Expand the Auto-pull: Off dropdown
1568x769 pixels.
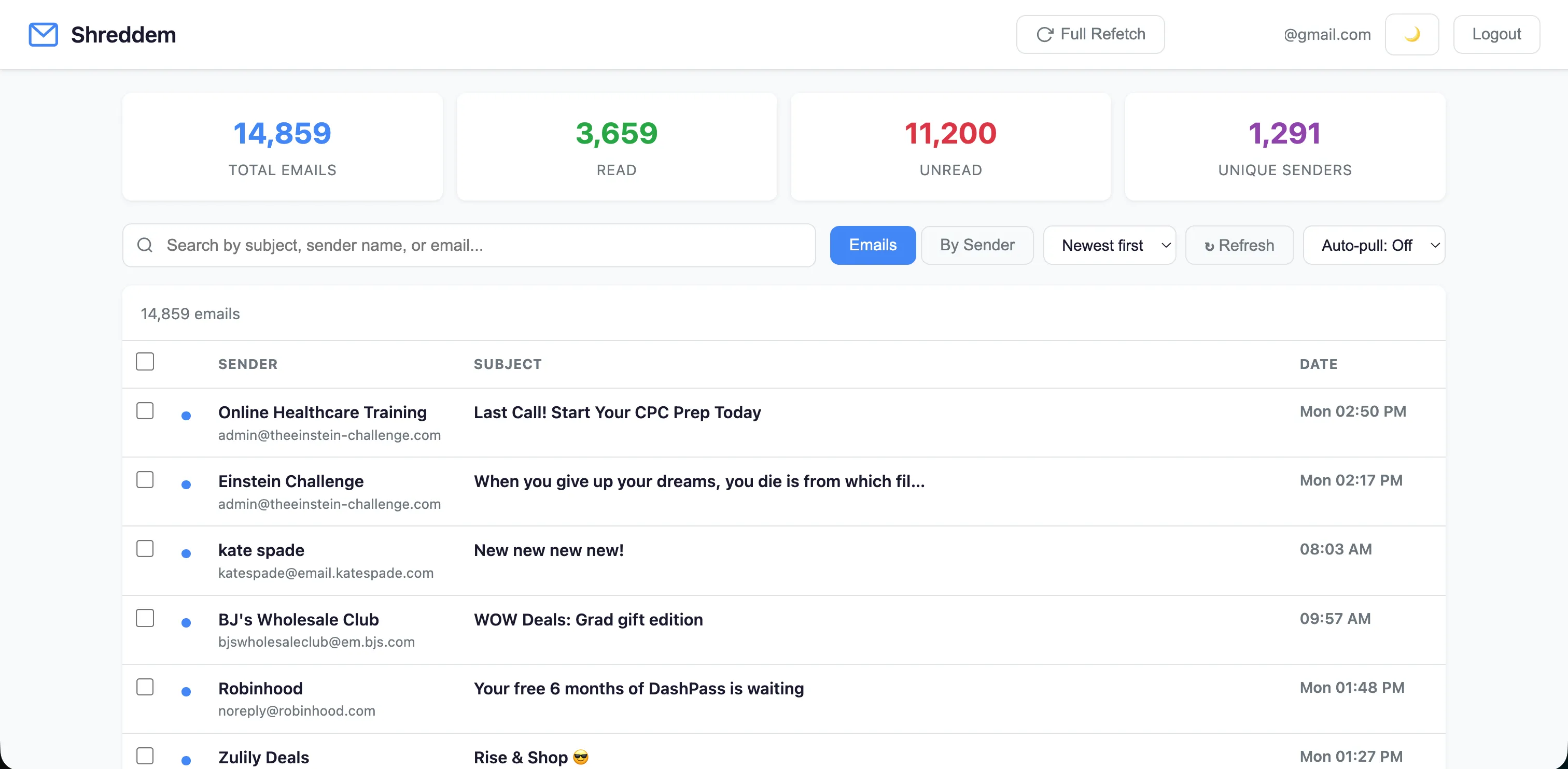click(x=1374, y=245)
